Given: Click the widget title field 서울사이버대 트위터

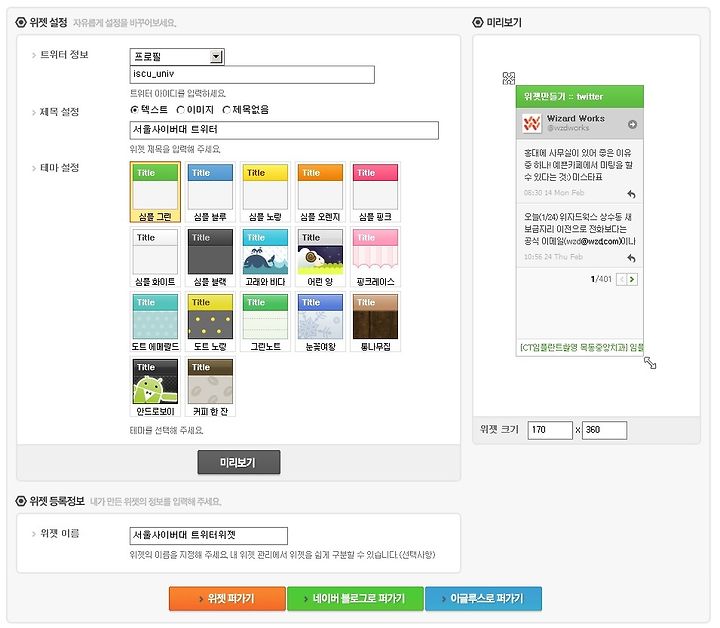Looking at the screenshot, I should [x=284, y=130].
